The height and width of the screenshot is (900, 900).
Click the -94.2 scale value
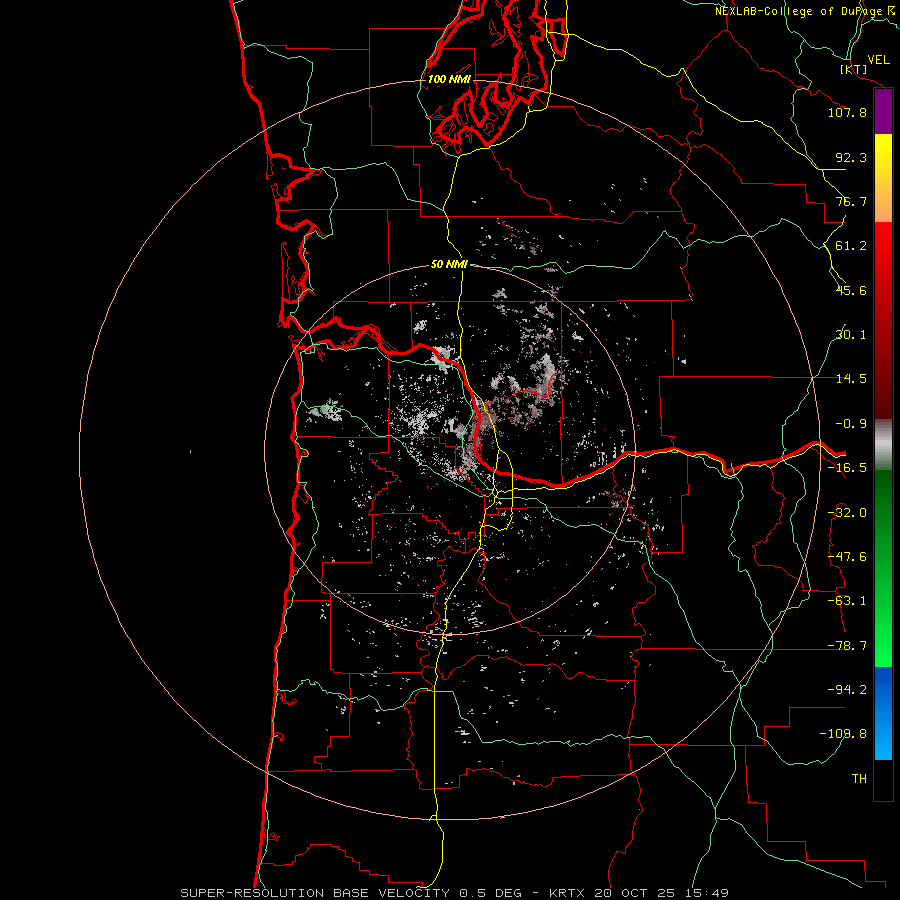[847, 689]
